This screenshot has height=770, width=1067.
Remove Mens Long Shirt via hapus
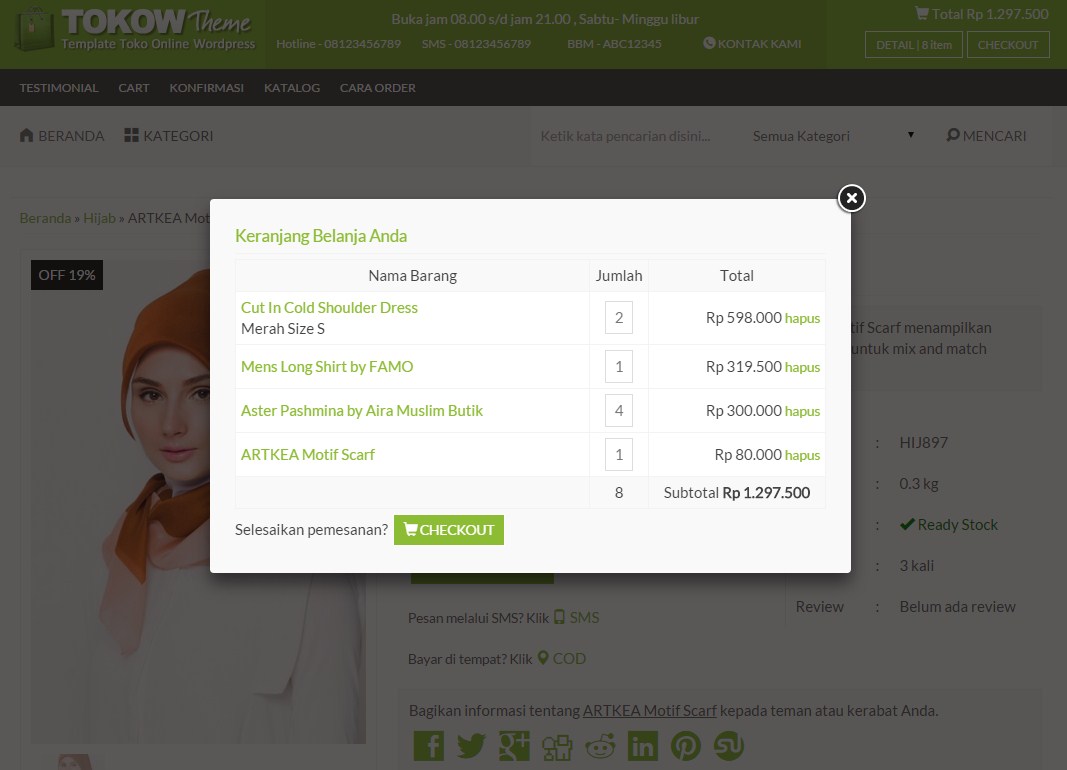pyautogui.click(x=802, y=368)
